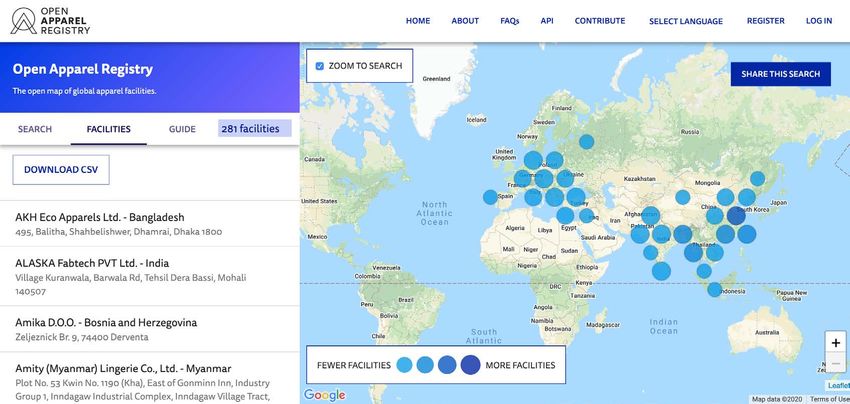Open AKH Eco Apparels Ltd. - Bangladesh entry
850x404 pixels.
tap(150, 223)
